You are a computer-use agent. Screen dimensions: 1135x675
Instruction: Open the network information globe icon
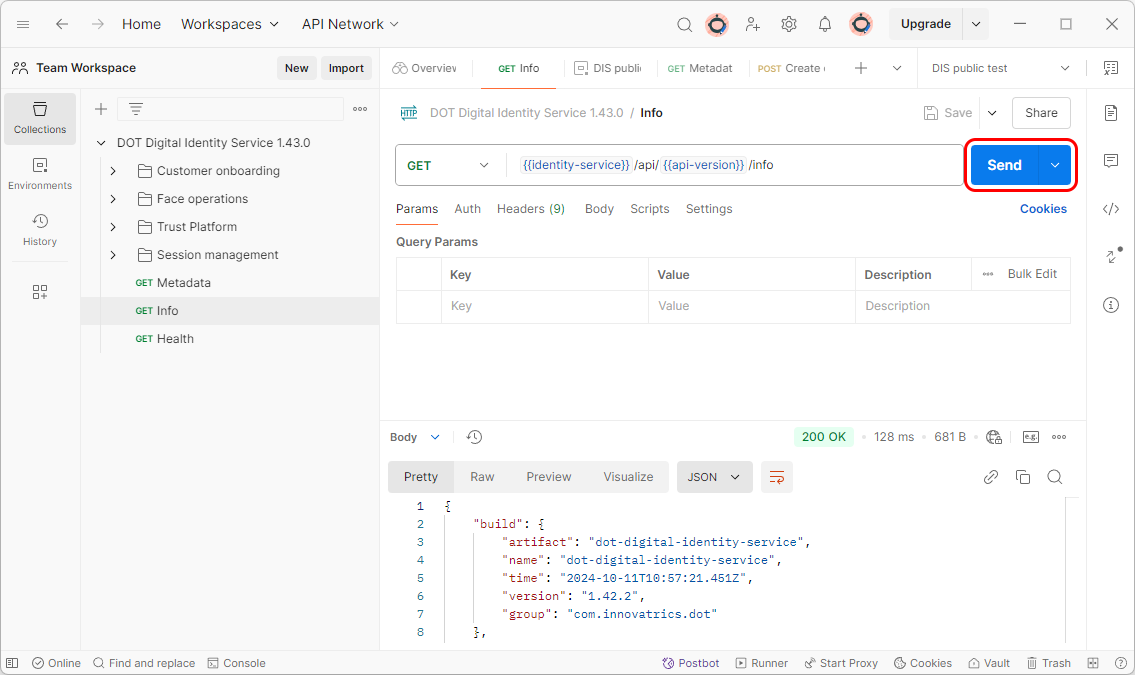coord(994,437)
